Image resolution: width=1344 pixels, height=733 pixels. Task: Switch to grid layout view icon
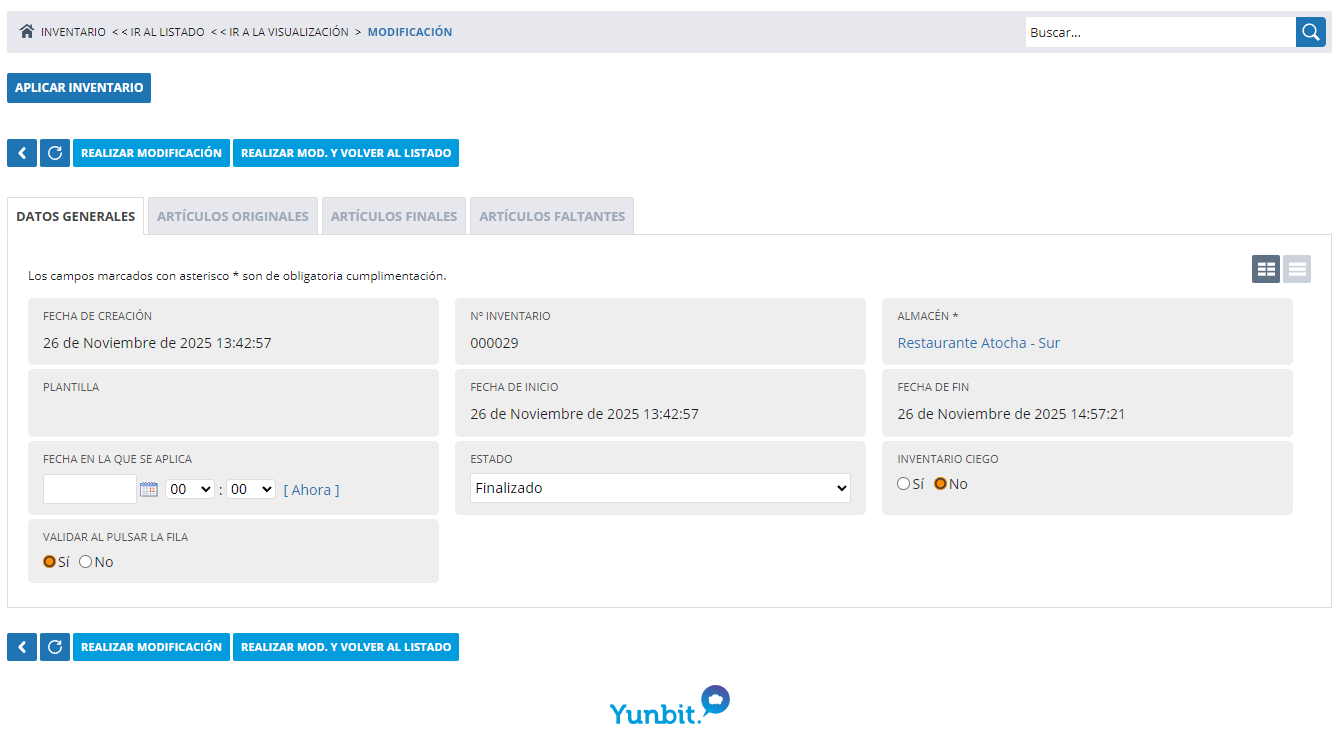1266,269
